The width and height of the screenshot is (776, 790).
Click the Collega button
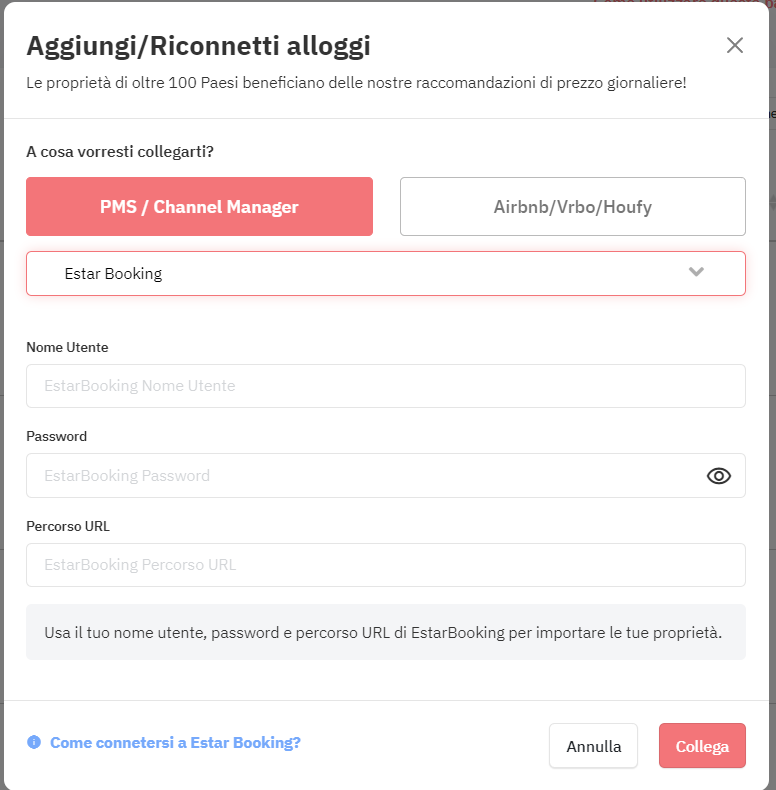pyautogui.click(x=702, y=746)
